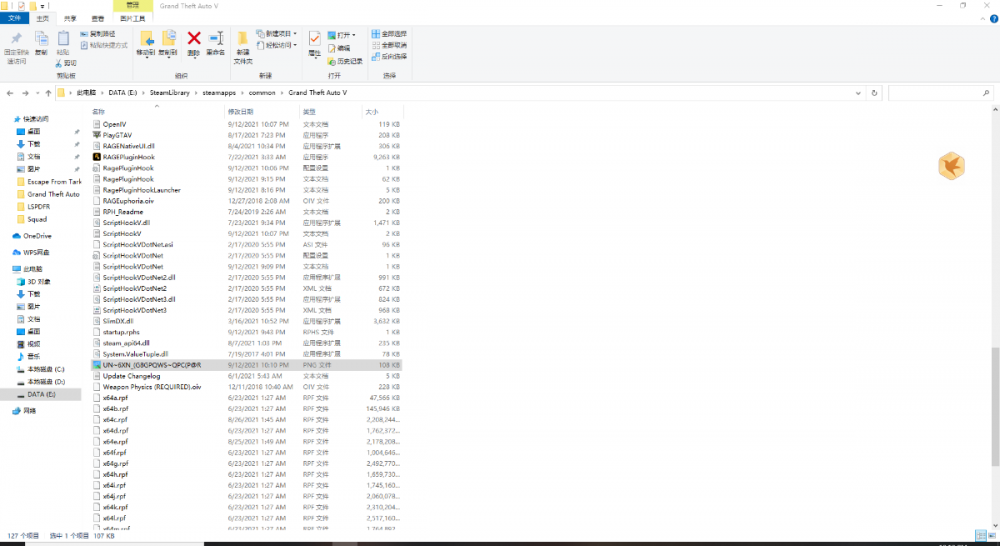
Task: Click the Up one level arrow
Action: click(48, 93)
